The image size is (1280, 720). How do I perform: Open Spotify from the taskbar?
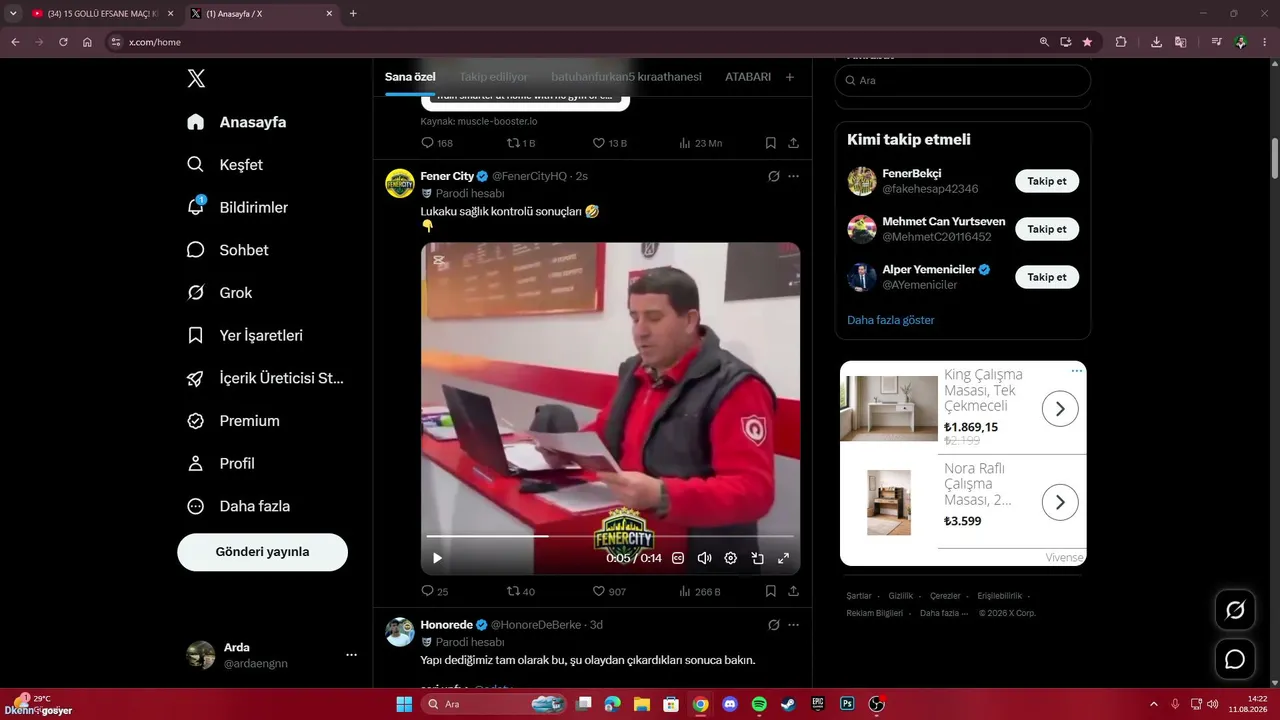pos(759,704)
